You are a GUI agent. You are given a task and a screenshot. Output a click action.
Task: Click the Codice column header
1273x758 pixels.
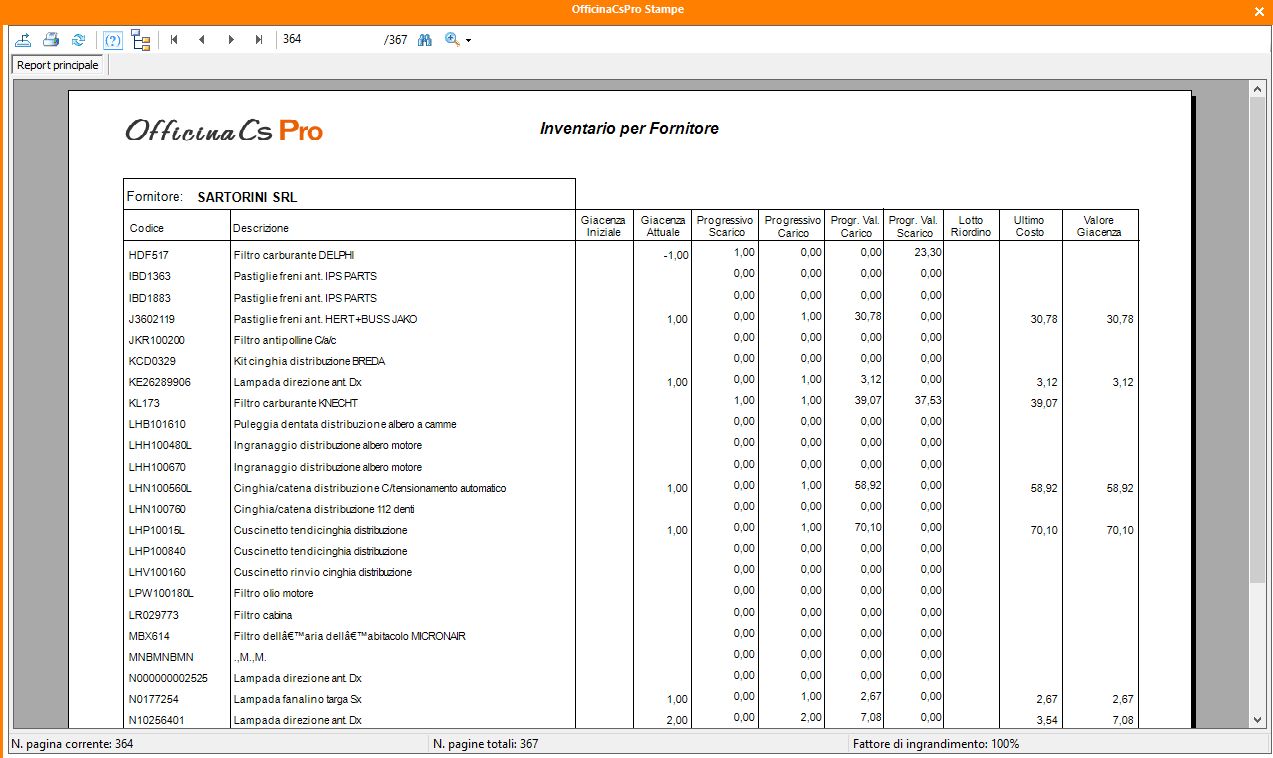147,228
